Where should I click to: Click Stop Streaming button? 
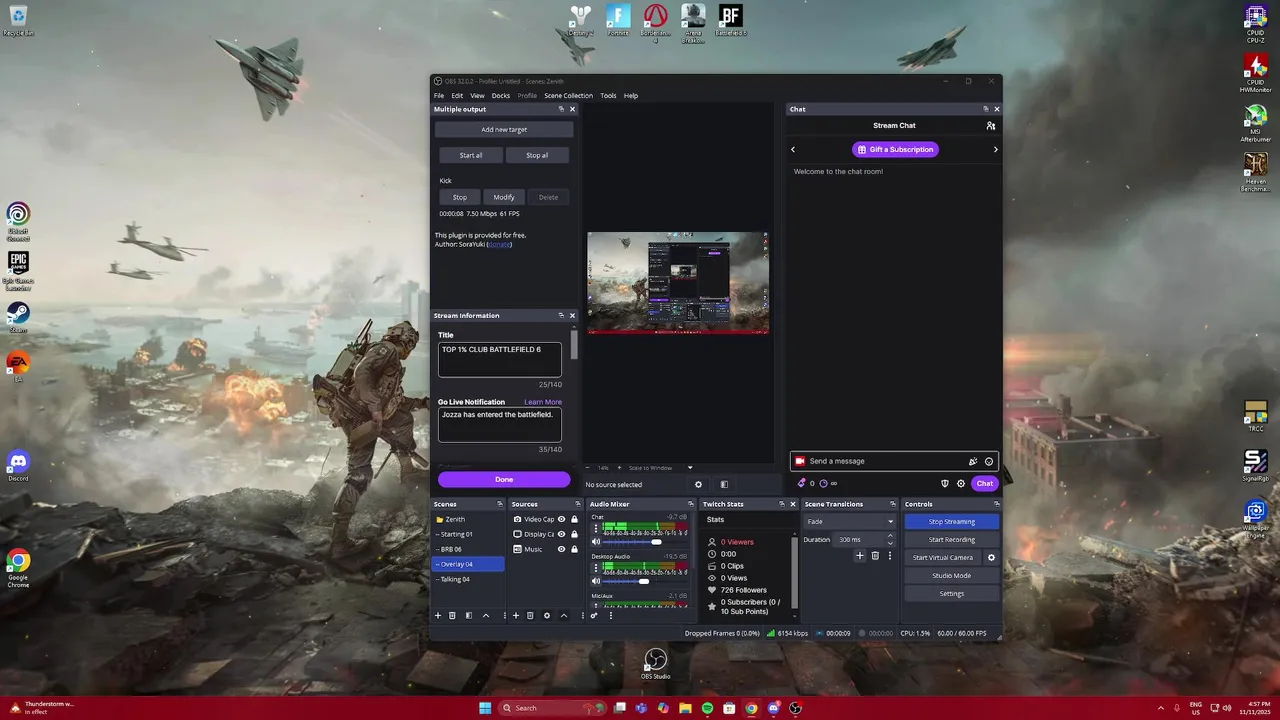[x=951, y=521]
